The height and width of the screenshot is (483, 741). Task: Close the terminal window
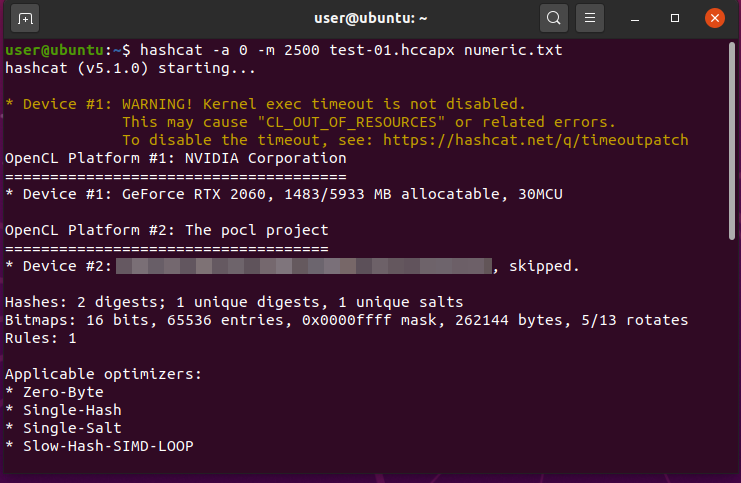pos(714,18)
